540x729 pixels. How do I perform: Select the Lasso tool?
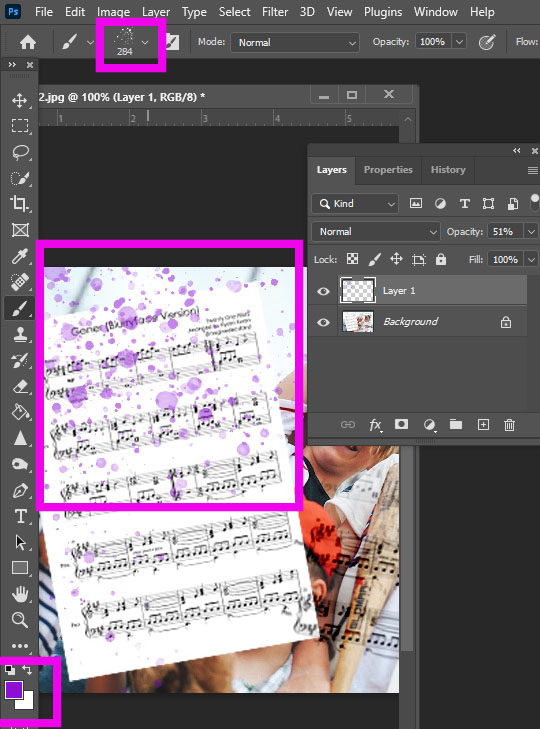[x=20, y=152]
